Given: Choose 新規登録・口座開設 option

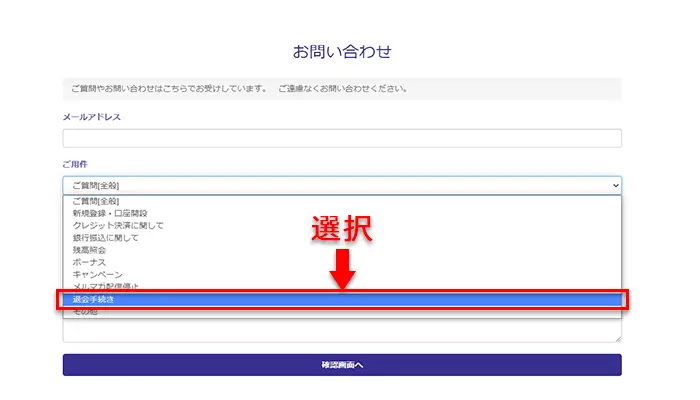Looking at the screenshot, I should 110,214.
